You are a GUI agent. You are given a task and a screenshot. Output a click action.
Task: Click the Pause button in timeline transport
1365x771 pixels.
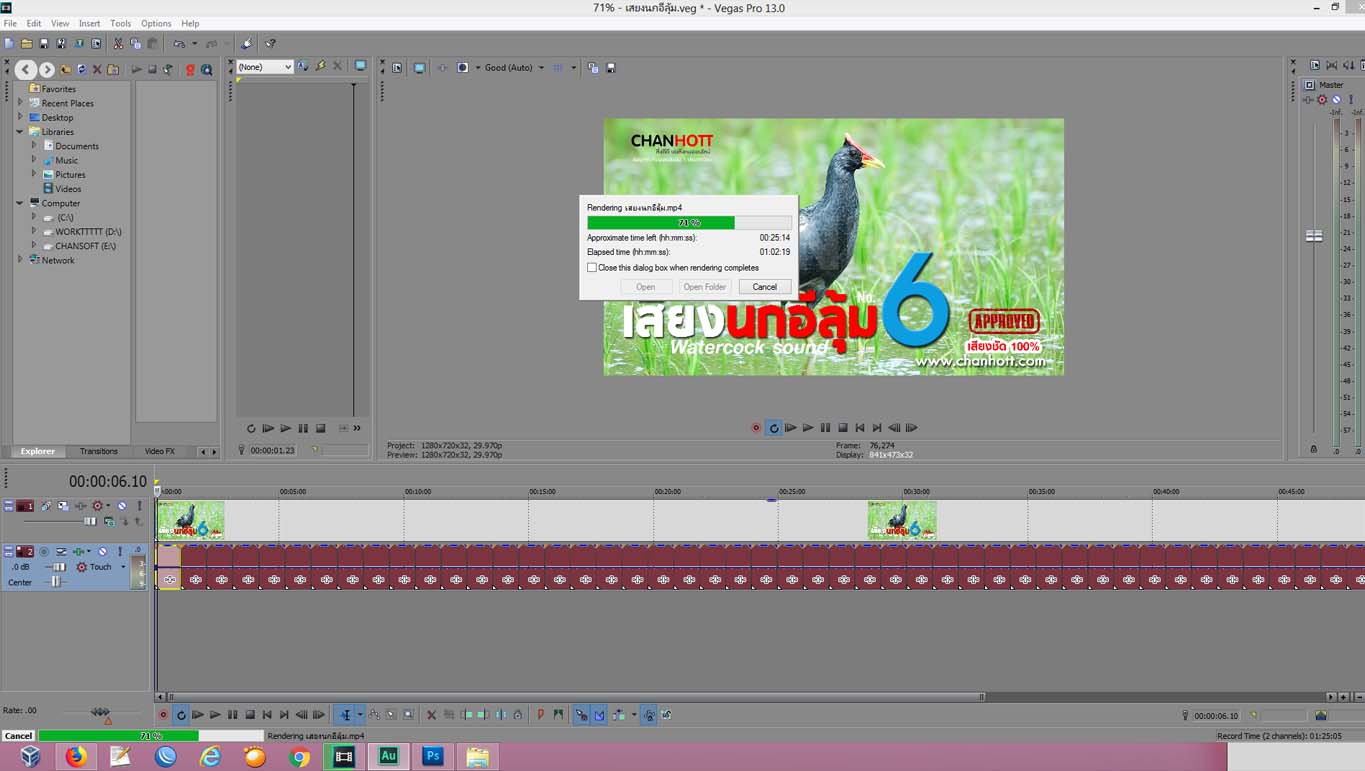click(232, 715)
